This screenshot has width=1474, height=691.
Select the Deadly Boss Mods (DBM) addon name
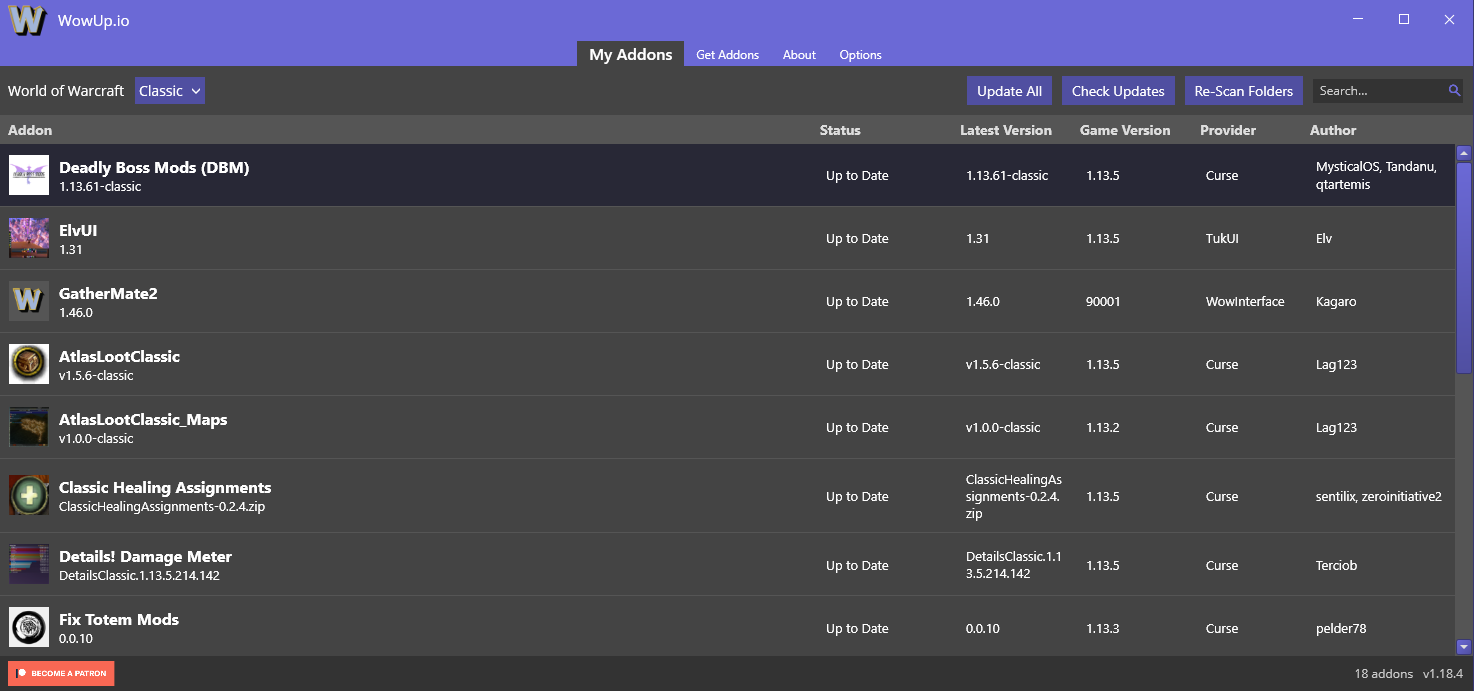154,167
